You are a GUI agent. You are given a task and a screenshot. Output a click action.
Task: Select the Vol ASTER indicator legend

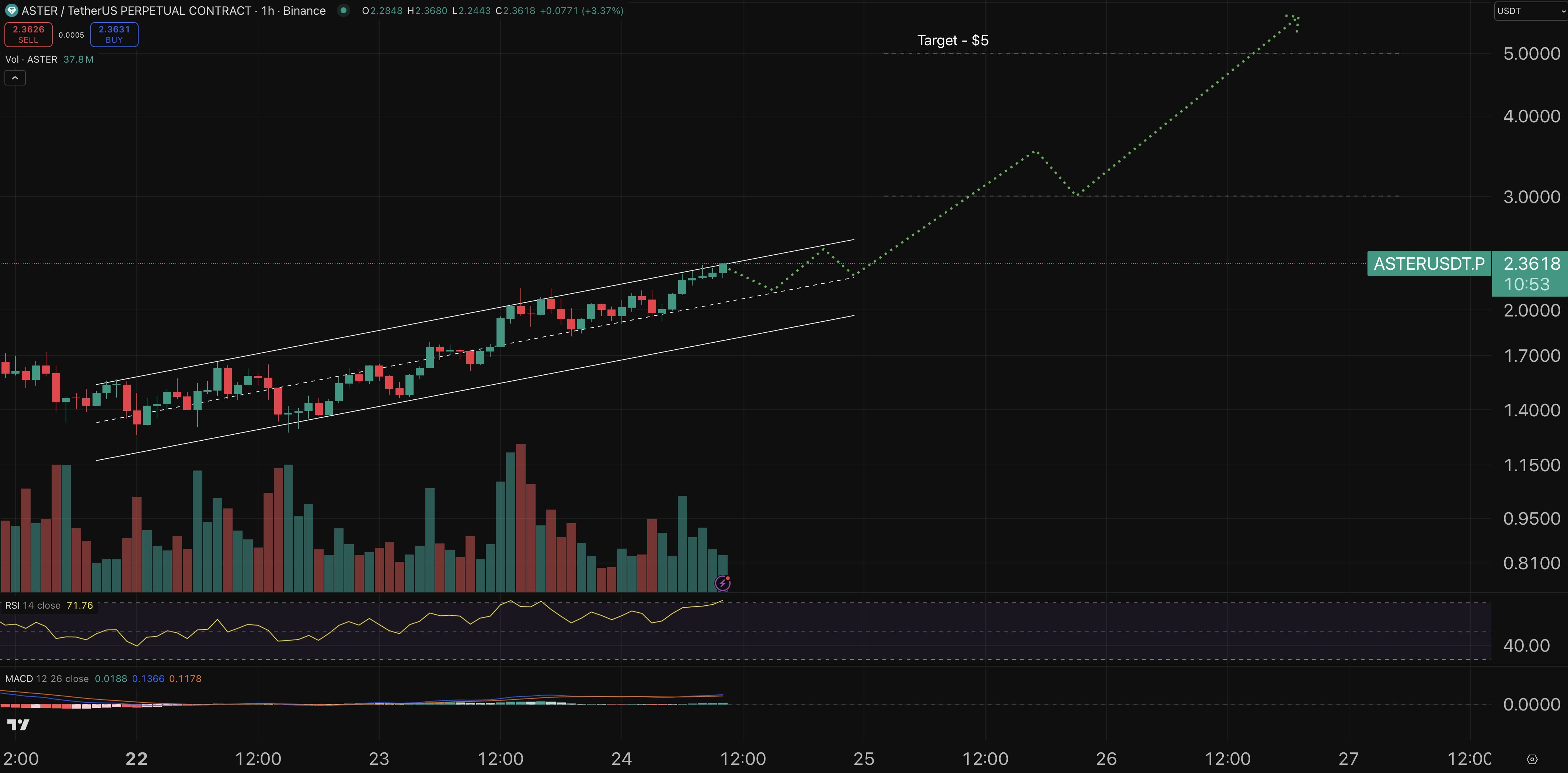(32, 59)
